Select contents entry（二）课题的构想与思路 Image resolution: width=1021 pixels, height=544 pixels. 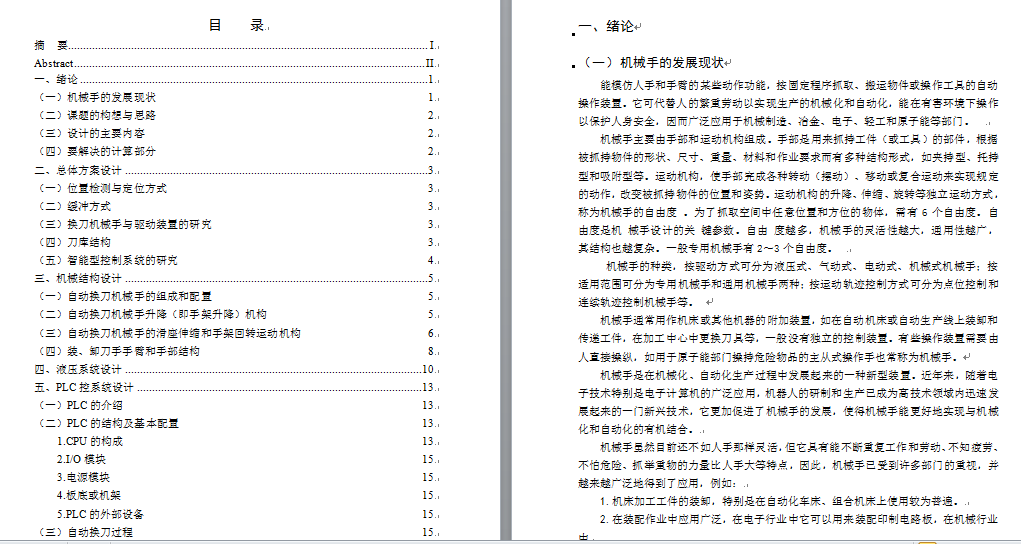pyautogui.click(x=236, y=115)
